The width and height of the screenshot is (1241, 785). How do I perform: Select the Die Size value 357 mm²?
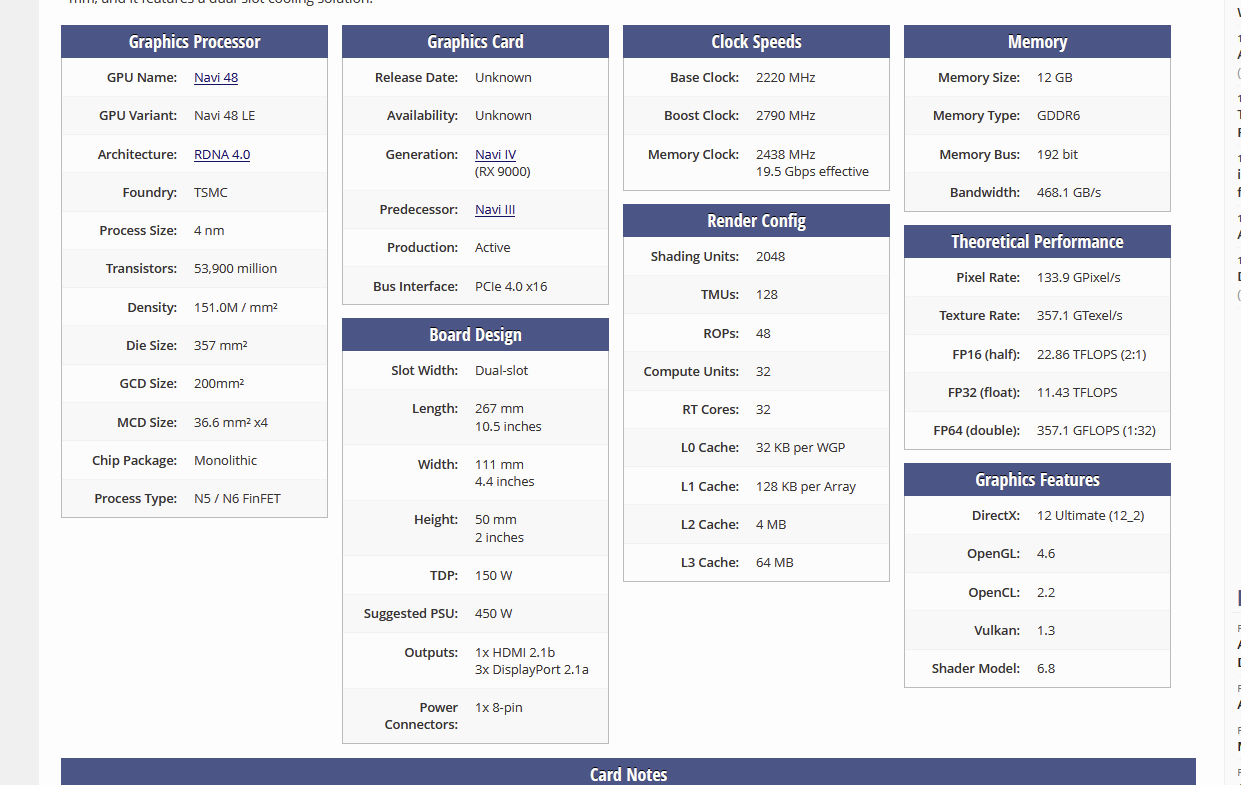[221, 345]
